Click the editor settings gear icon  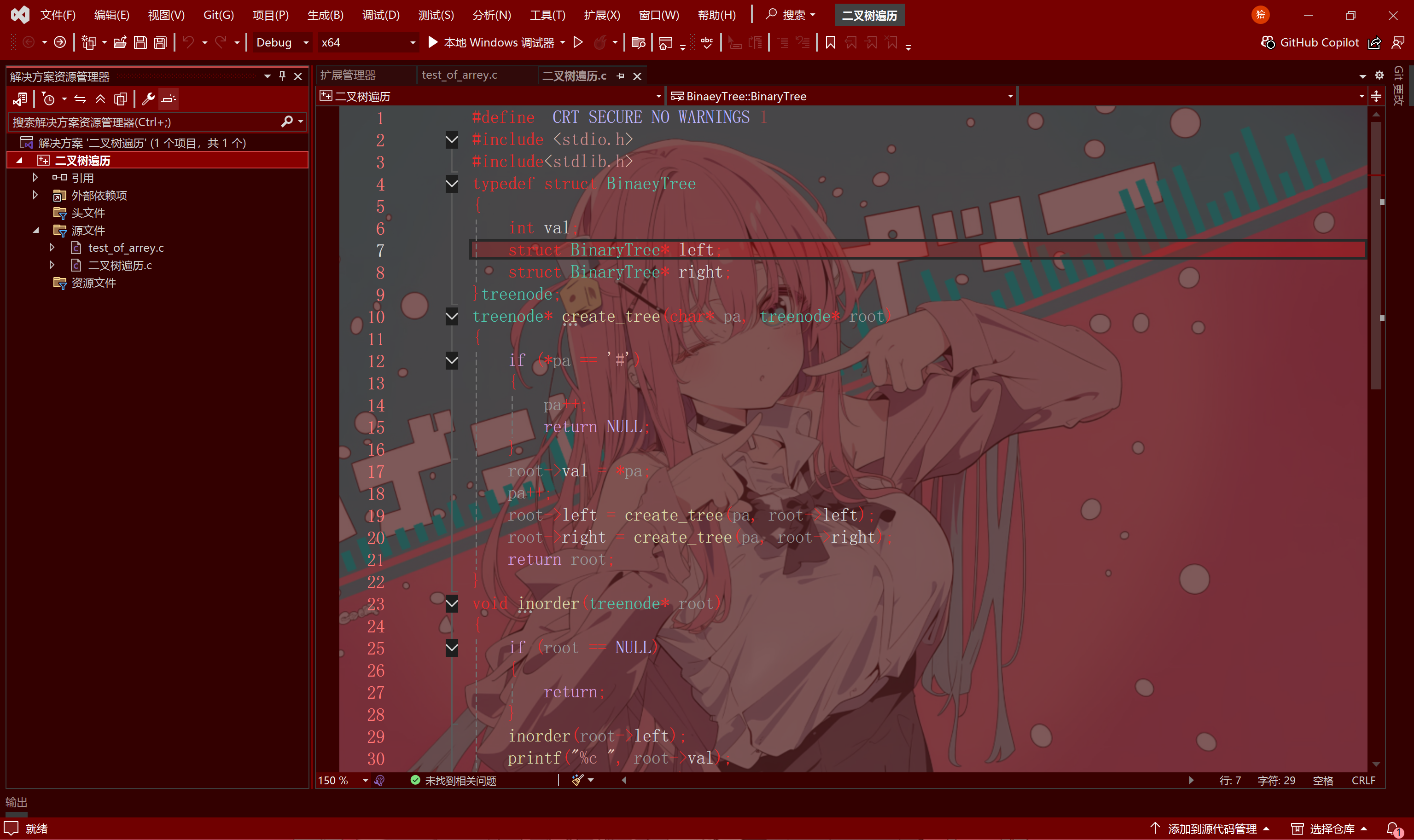pos(1379,75)
